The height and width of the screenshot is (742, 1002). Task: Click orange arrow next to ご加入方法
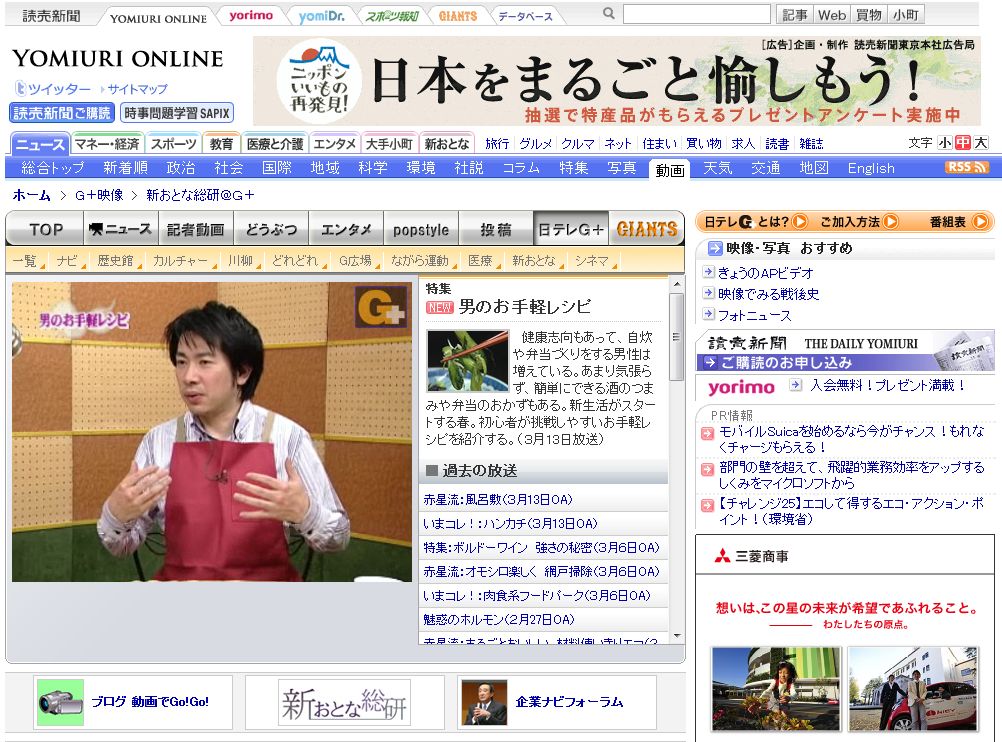point(890,222)
